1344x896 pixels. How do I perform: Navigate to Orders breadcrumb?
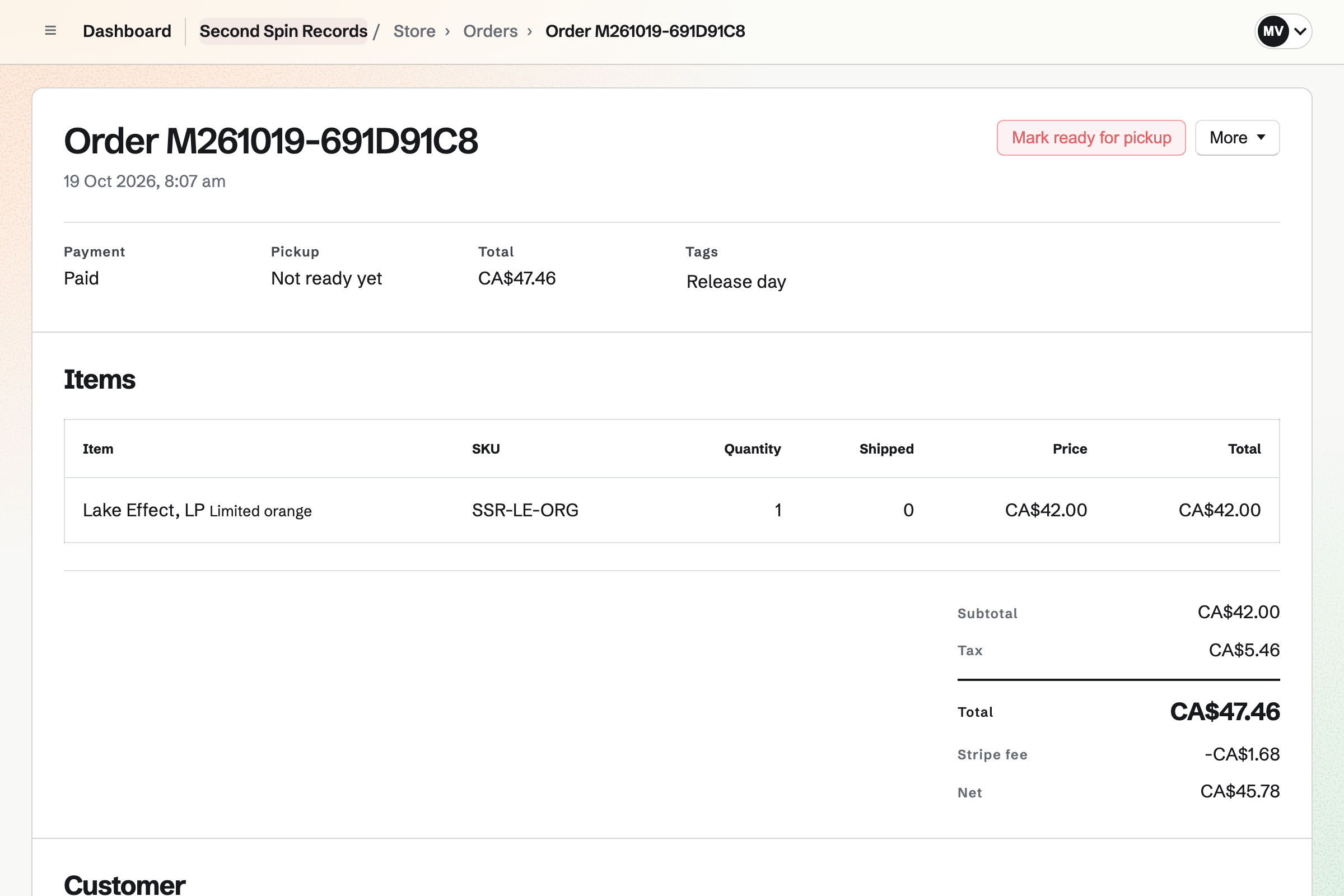tap(491, 31)
